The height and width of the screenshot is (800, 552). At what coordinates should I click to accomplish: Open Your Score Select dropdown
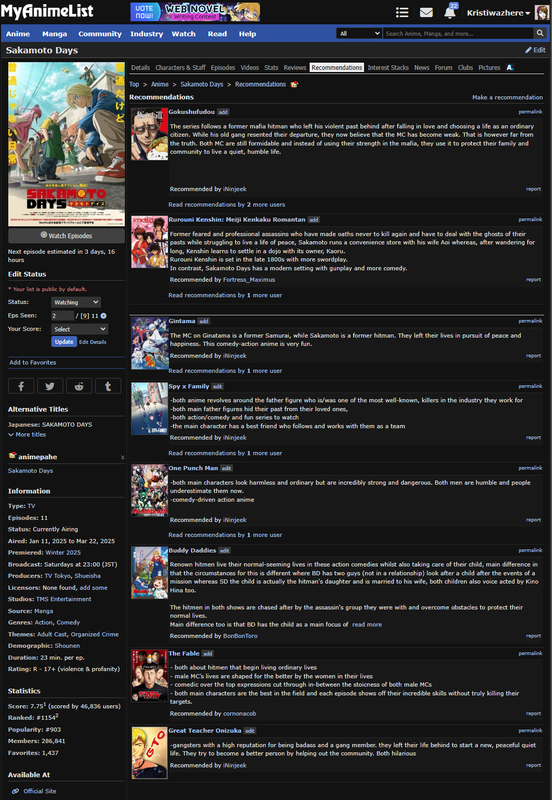click(x=80, y=329)
